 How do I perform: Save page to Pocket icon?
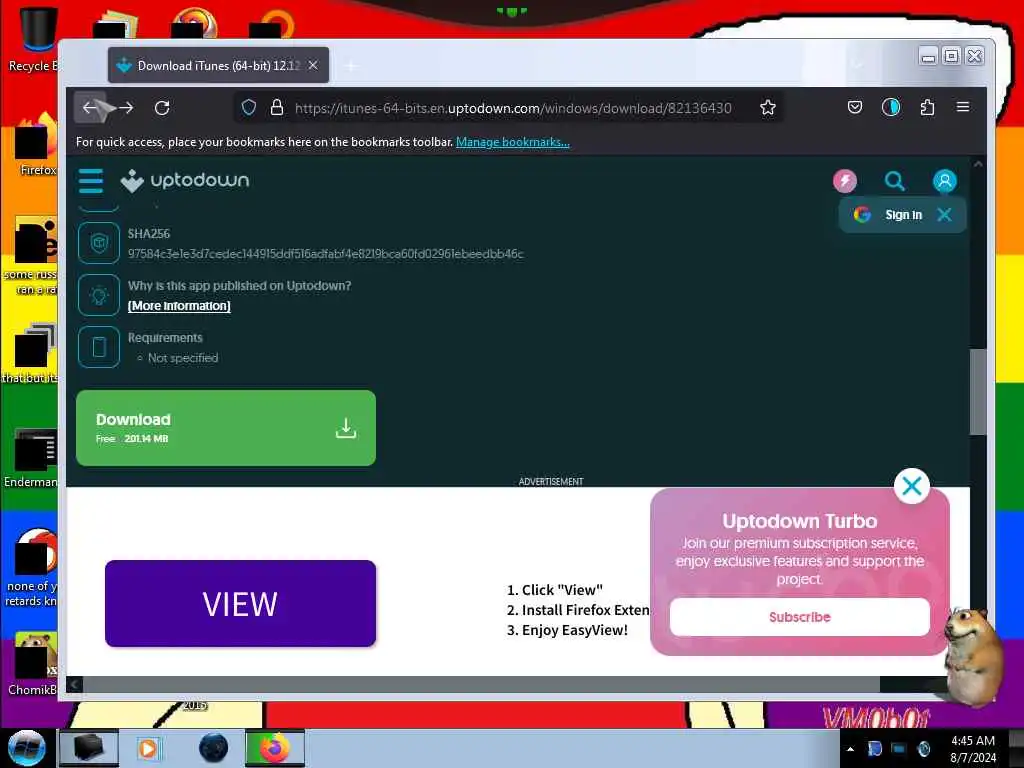[855, 108]
